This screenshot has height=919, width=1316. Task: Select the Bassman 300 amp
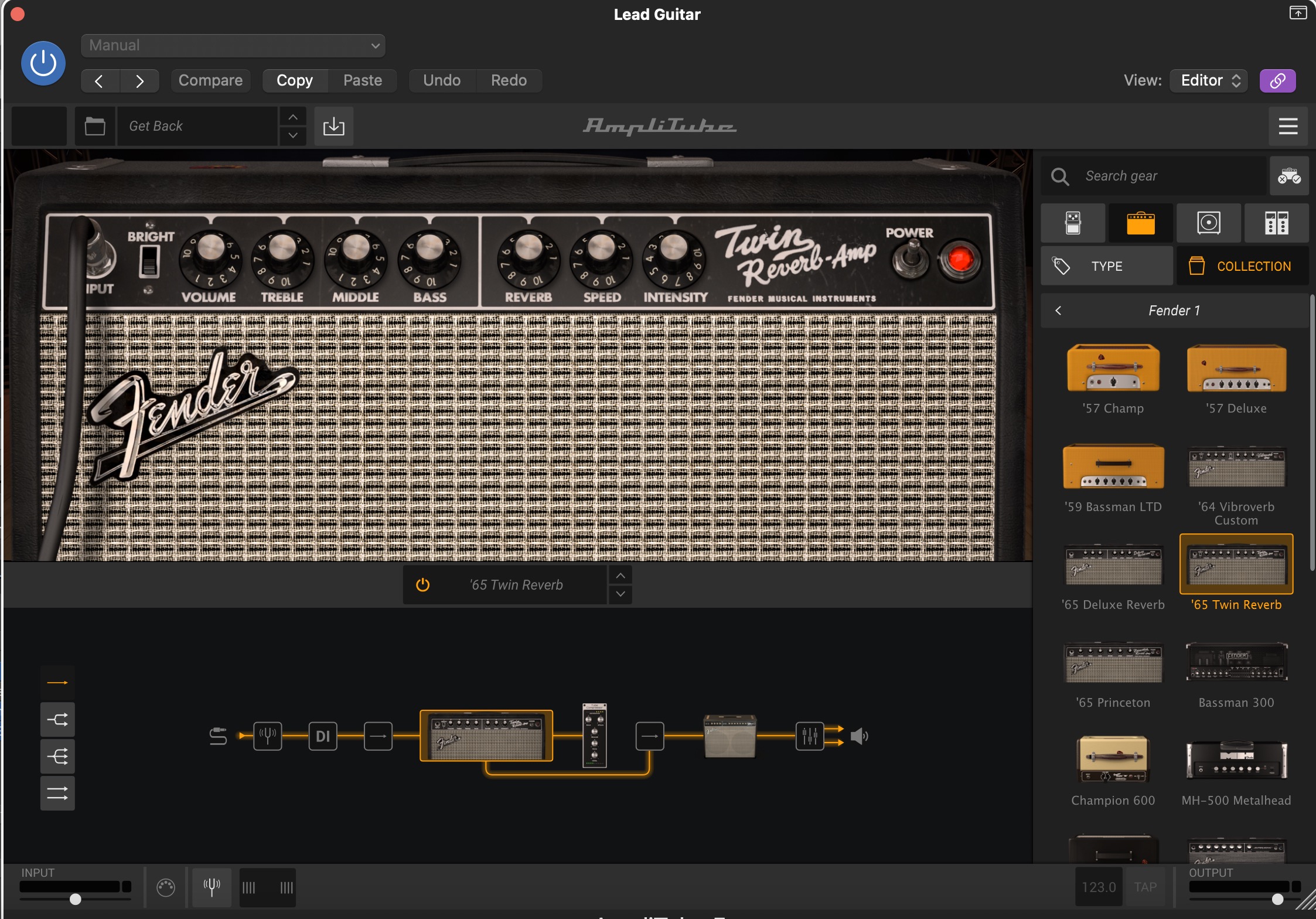coord(1236,674)
